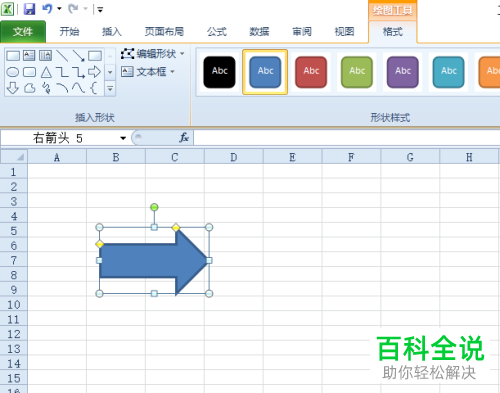Click the insert function fx icon

(x=184, y=137)
